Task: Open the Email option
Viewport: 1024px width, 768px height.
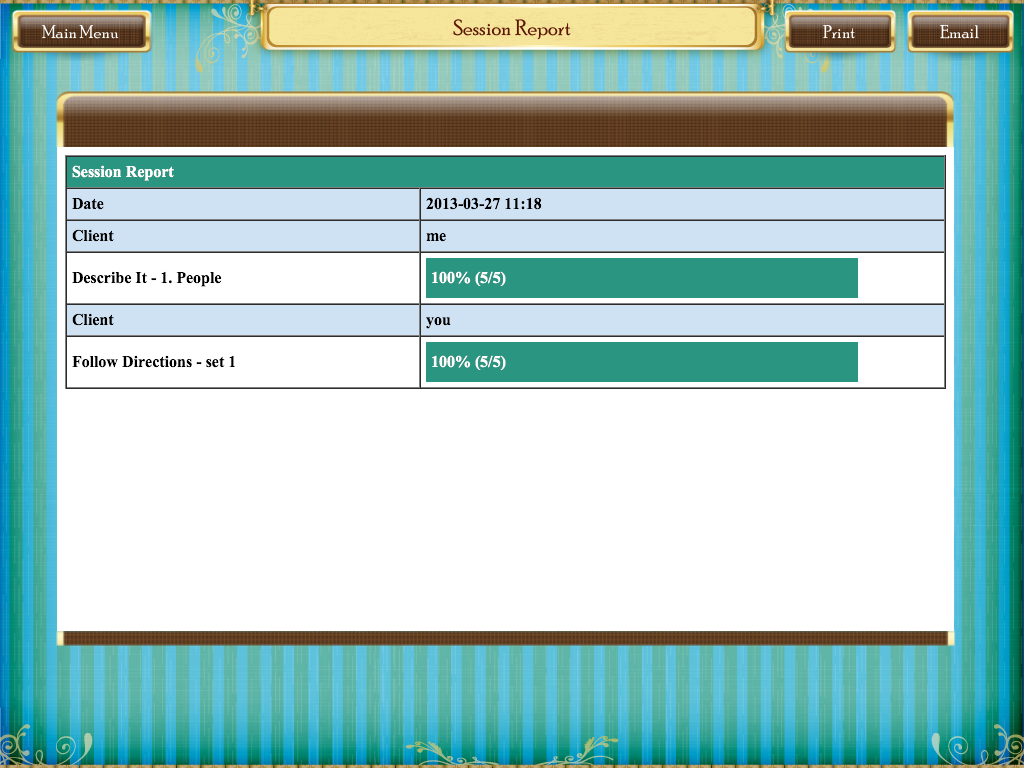Action: coord(959,32)
